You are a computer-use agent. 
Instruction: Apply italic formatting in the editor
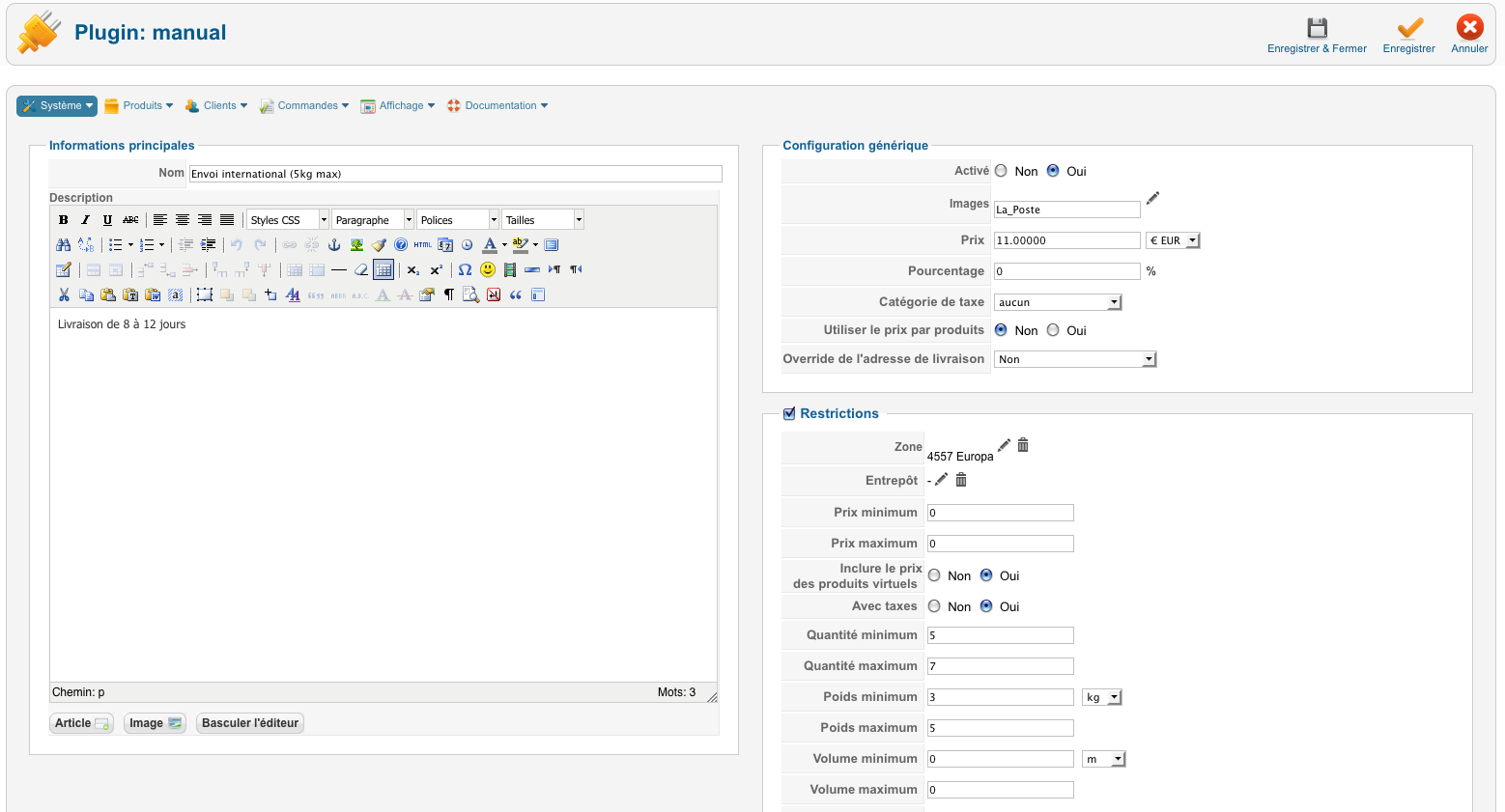pyautogui.click(x=85, y=220)
